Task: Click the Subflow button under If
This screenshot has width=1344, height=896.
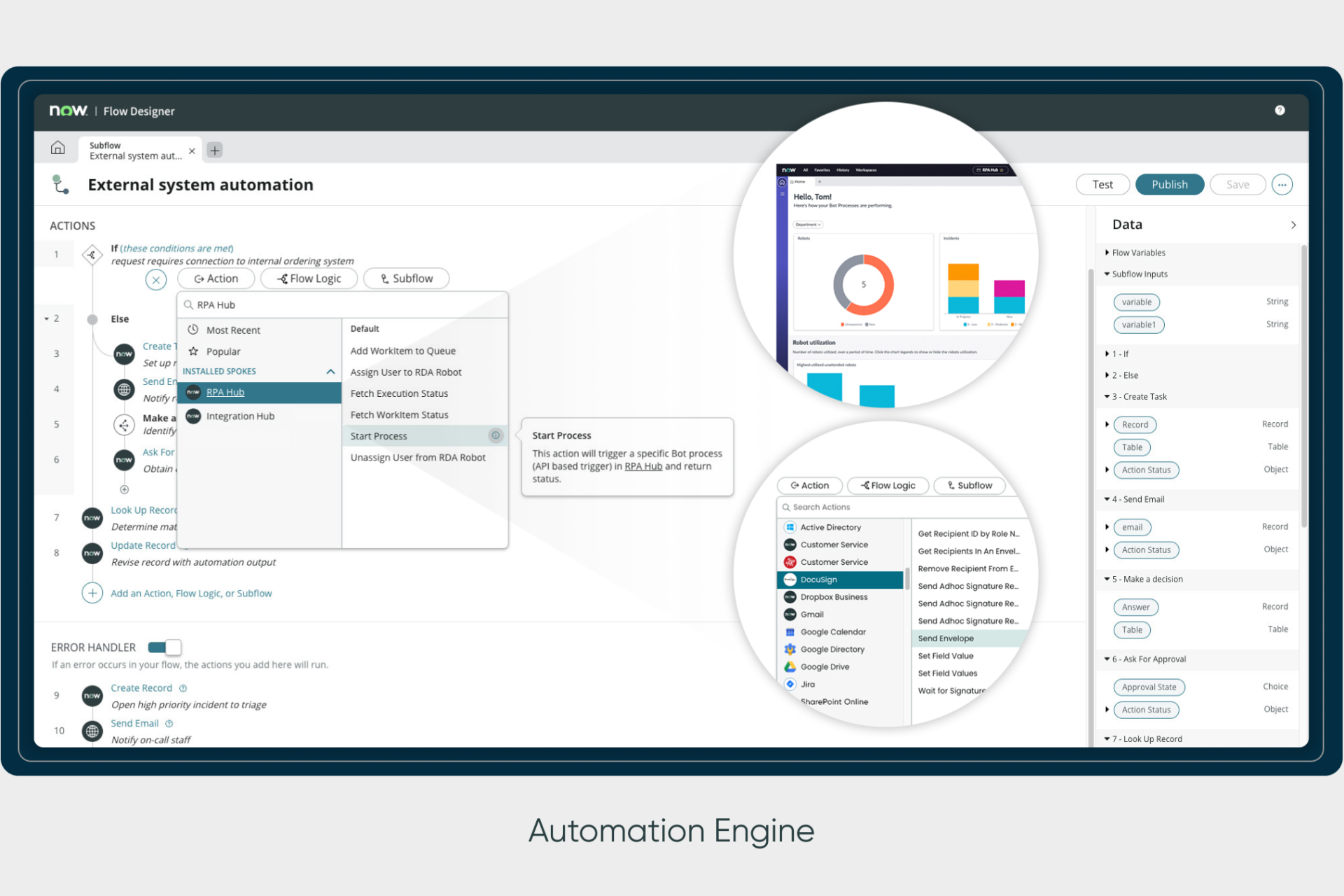Action: [406, 279]
